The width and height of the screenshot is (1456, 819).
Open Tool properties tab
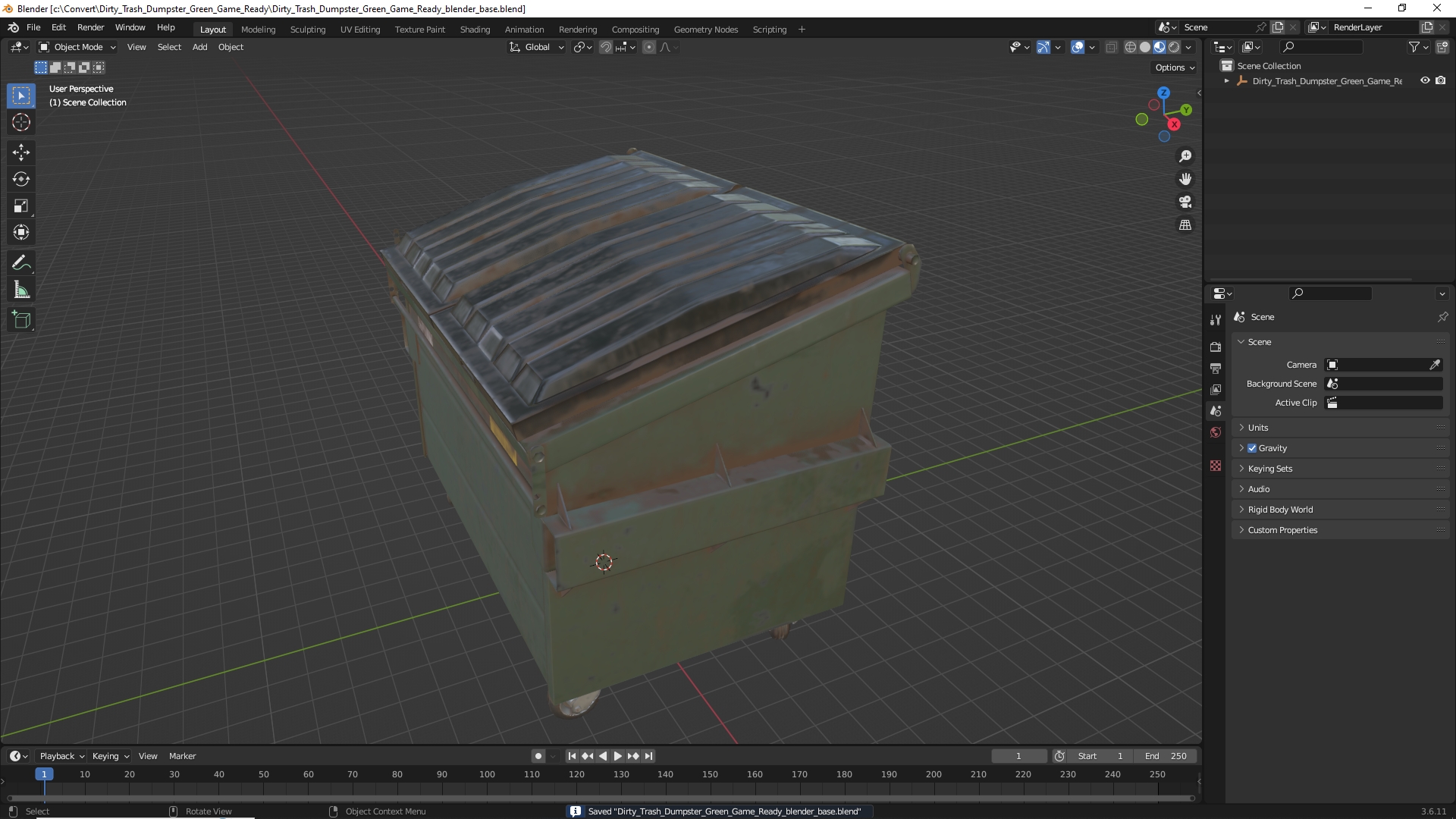[1216, 320]
